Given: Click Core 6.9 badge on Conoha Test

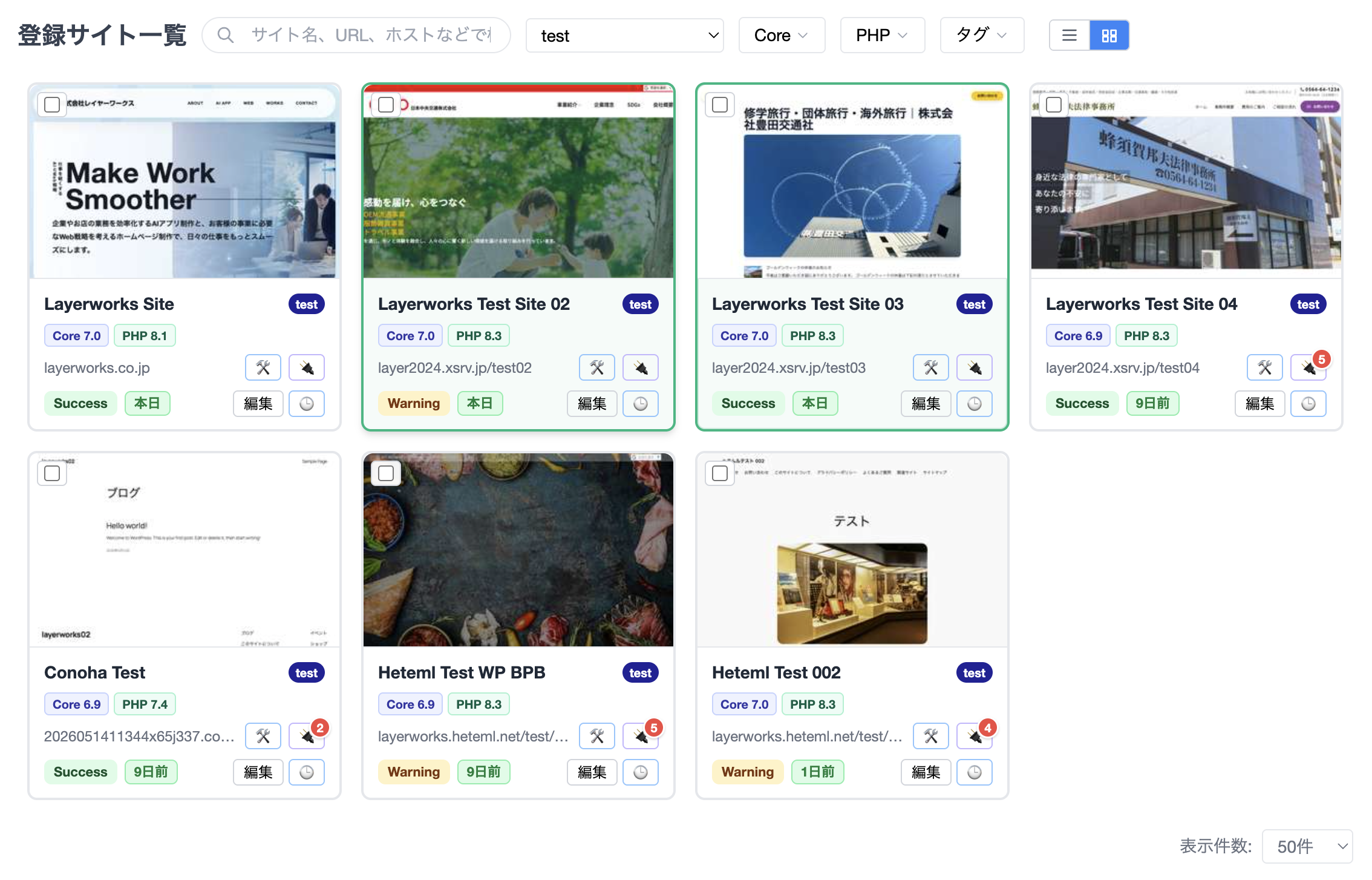Looking at the screenshot, I should pyautogui.click(x=77, y=704).
